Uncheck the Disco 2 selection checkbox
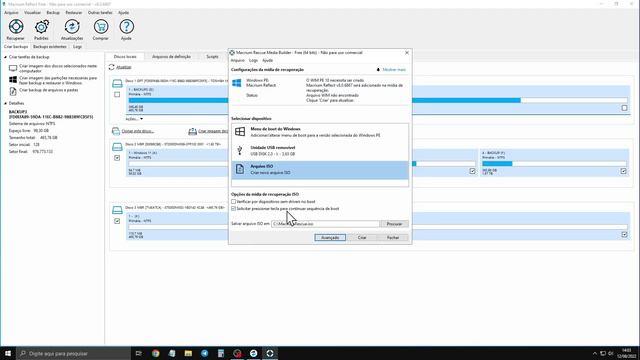 coord(117,158)
